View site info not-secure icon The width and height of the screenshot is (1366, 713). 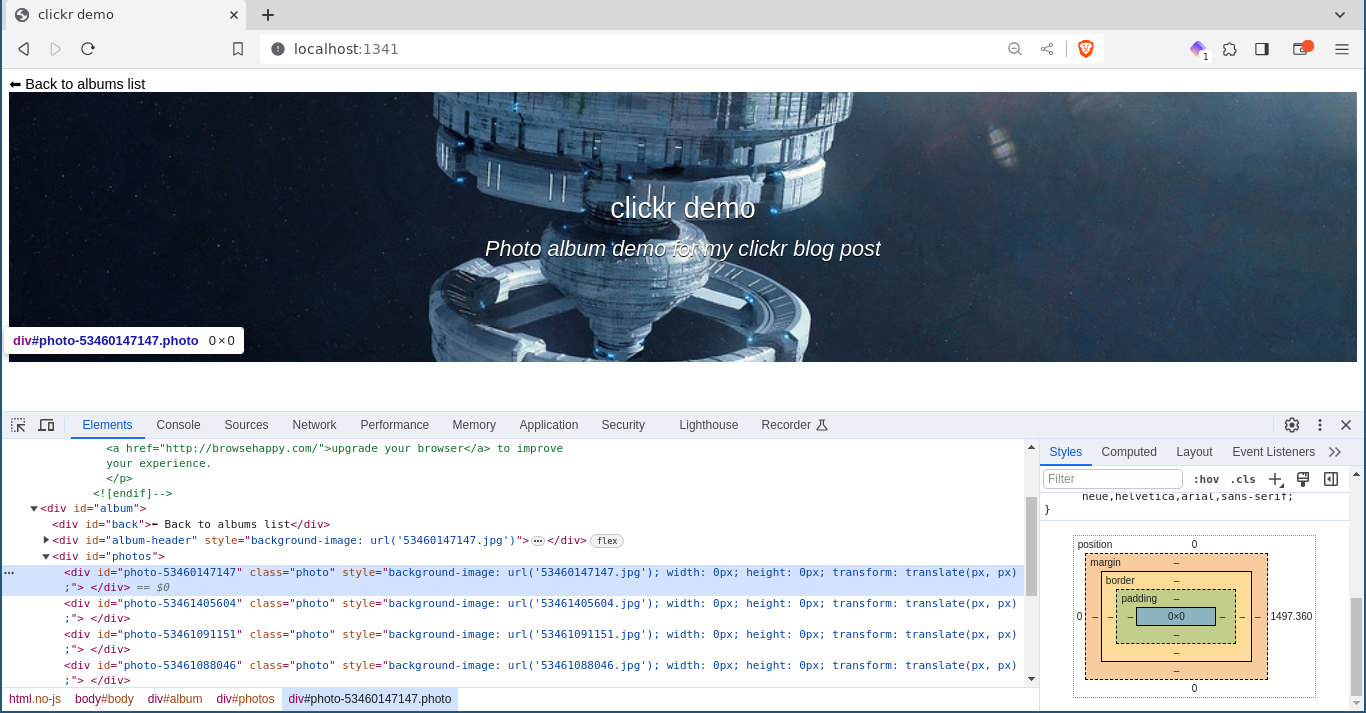[x=278, y=49]
